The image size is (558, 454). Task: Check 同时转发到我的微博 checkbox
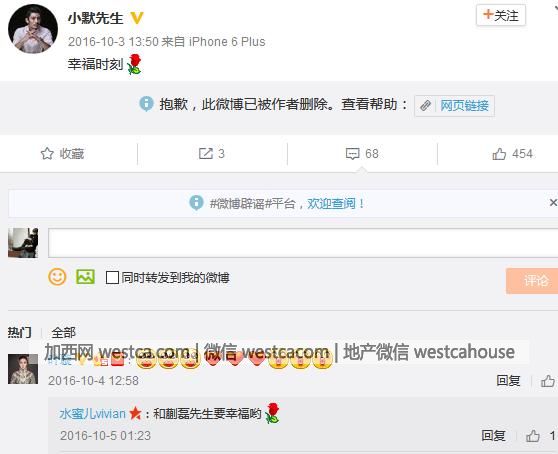pos(112,278)
